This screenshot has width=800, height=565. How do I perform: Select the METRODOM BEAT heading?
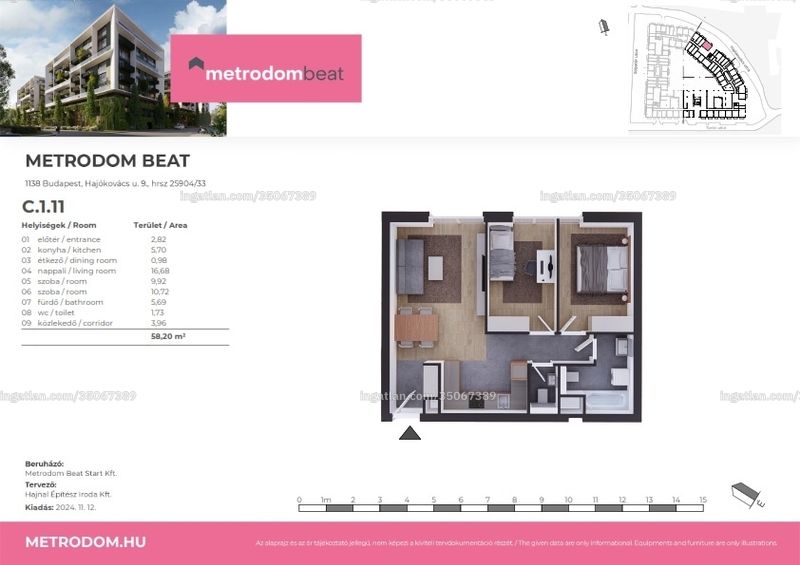107,161
